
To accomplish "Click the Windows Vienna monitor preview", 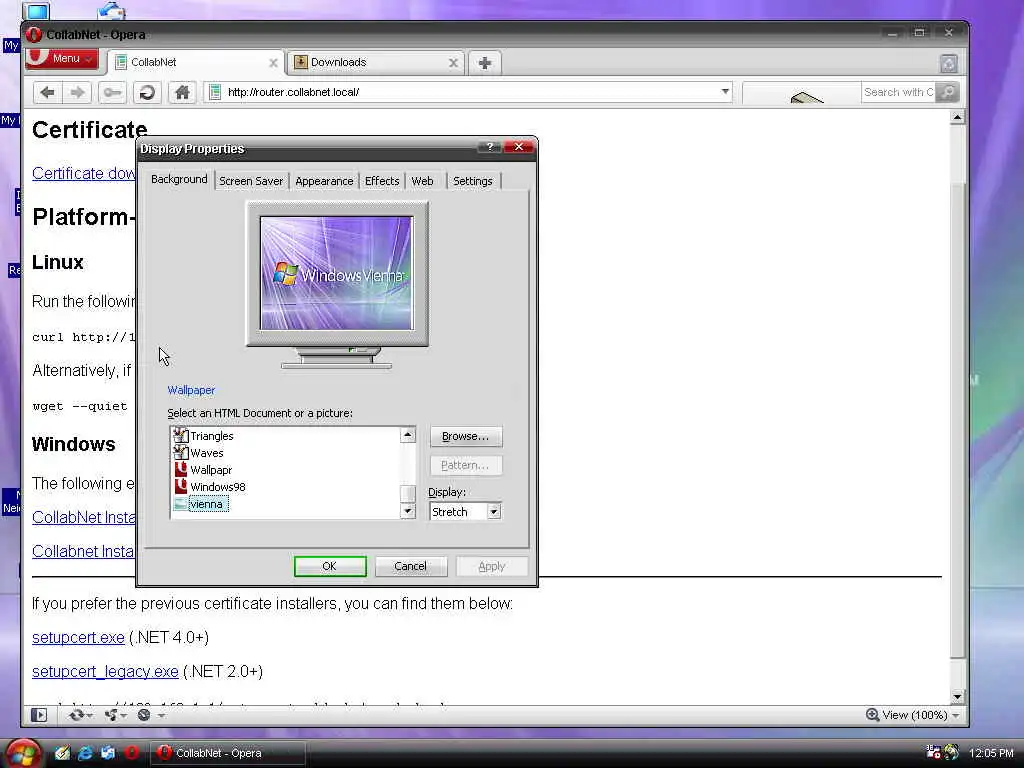I will [x=336, y=273].
